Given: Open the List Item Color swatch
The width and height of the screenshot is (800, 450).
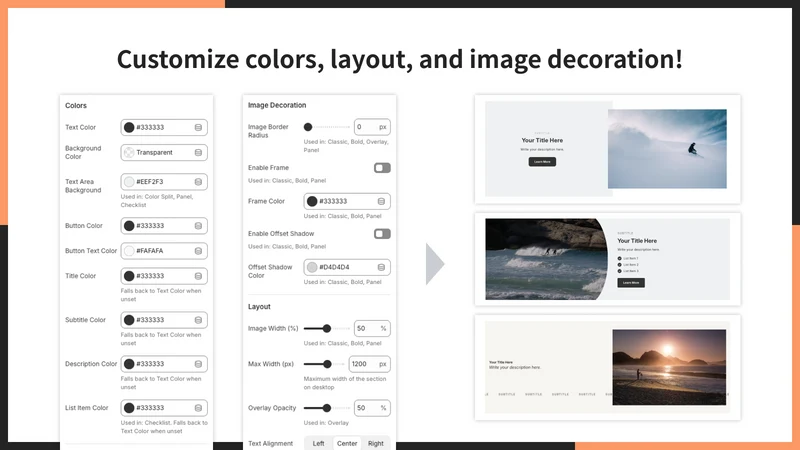Looking at the screenshot, I should coord(129,408).
